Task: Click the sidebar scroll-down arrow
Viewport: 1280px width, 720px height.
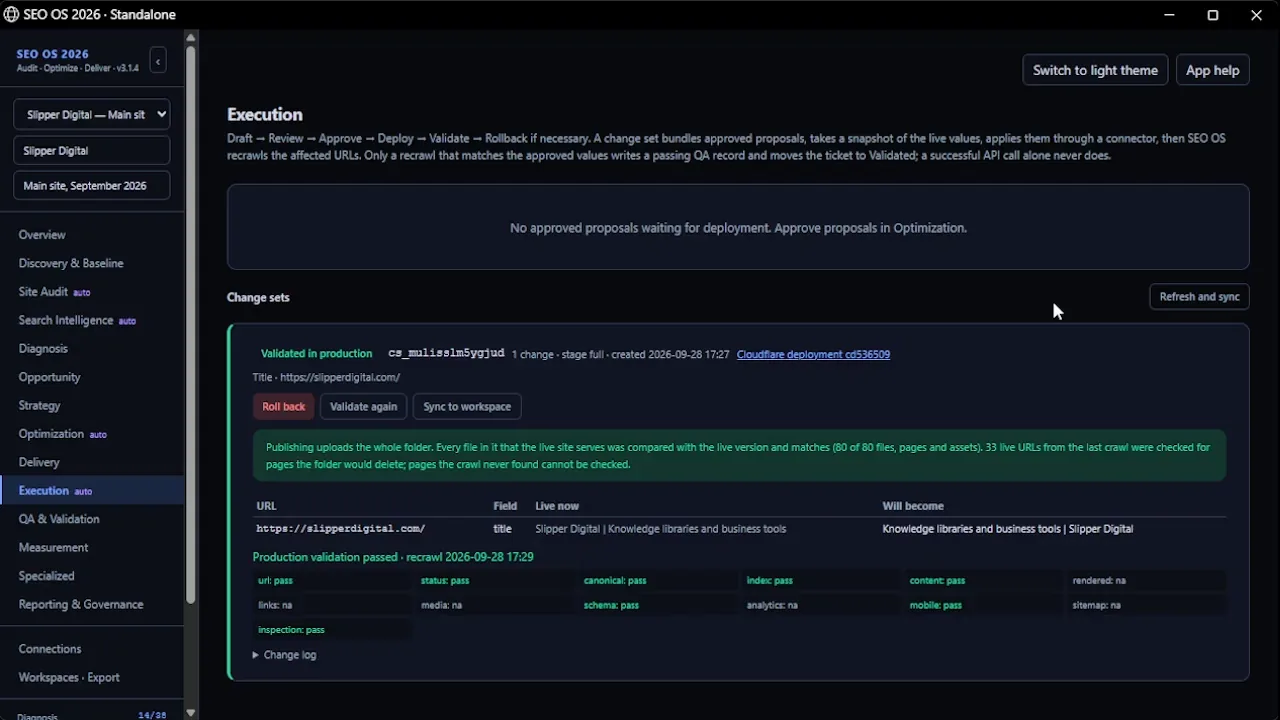Action: (x=191, y=713)
